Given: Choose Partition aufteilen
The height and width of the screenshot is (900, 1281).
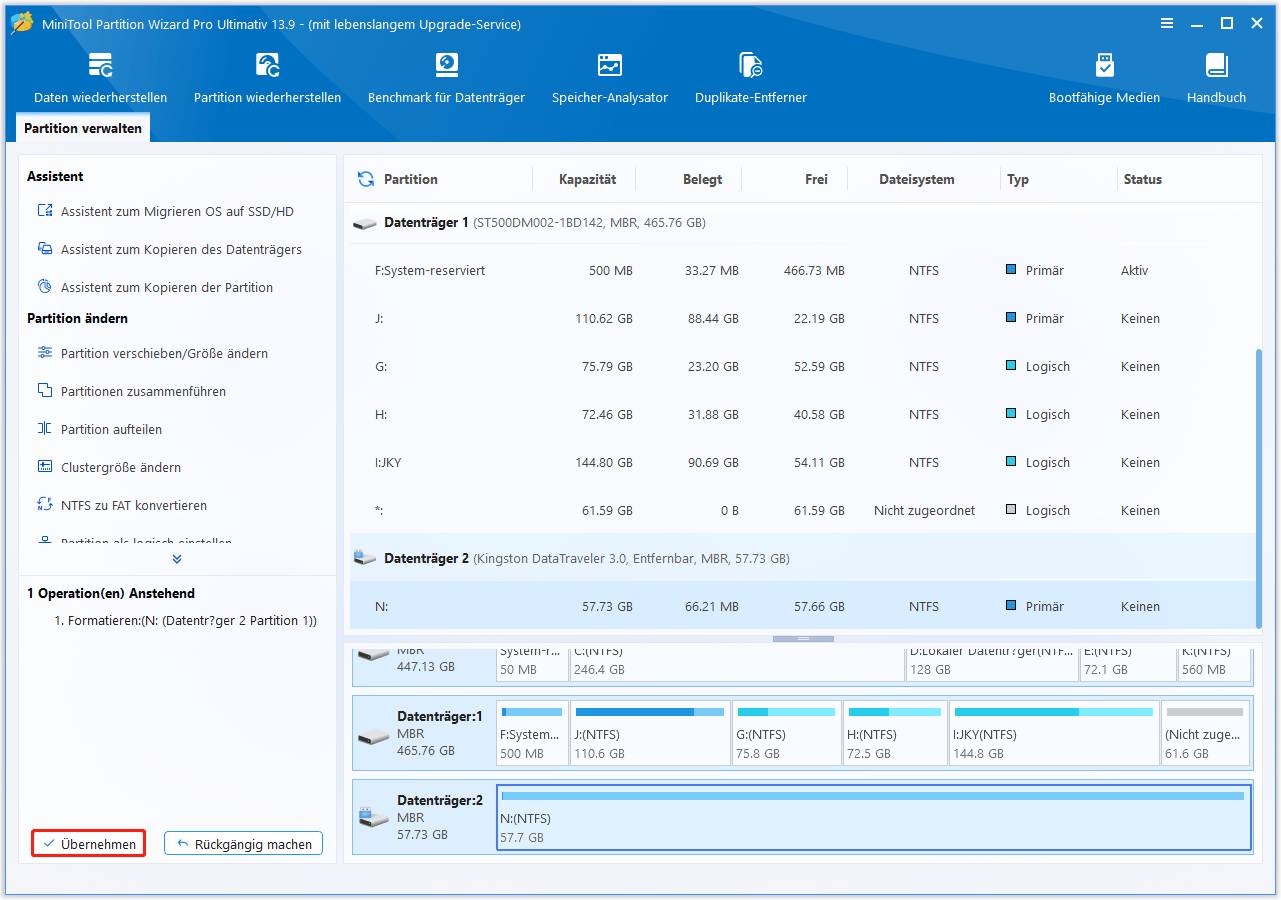Looking at the screenshot, I should pos(111,430).
